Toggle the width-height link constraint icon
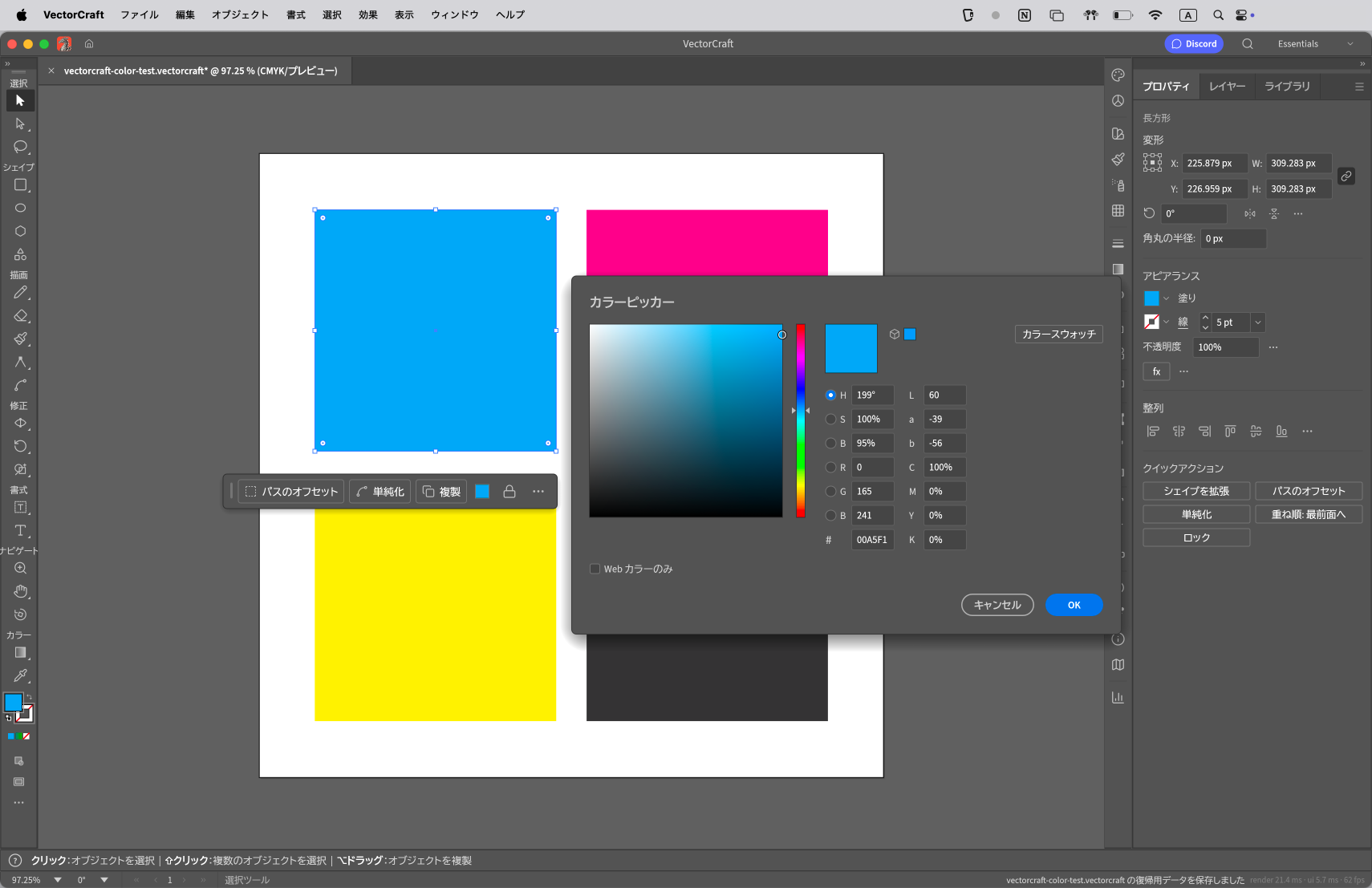1372x888 pixels. tap(1346, 176)
